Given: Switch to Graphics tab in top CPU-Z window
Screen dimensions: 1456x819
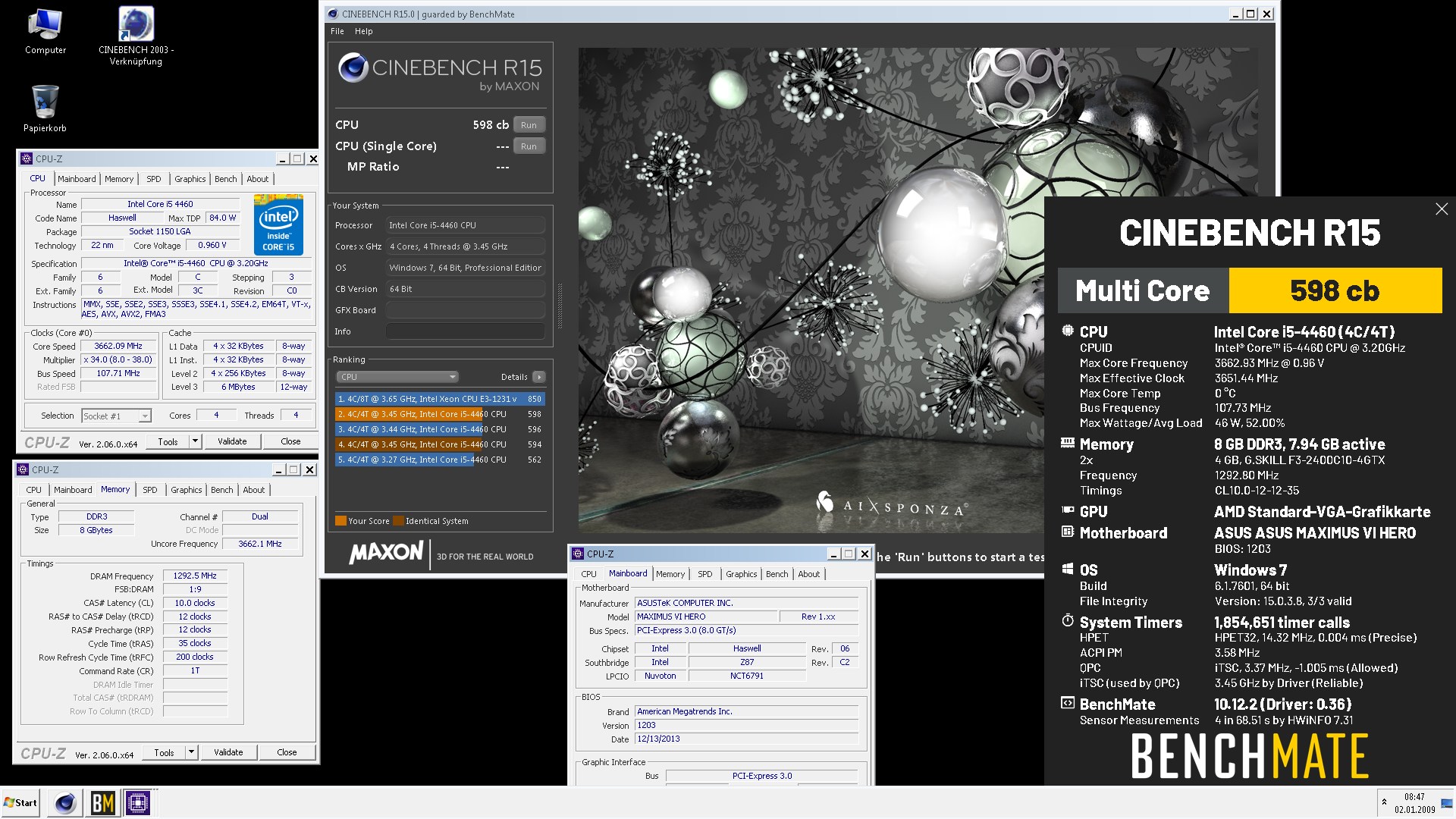Looking at the screenshot, I should (x=190, y=179).
